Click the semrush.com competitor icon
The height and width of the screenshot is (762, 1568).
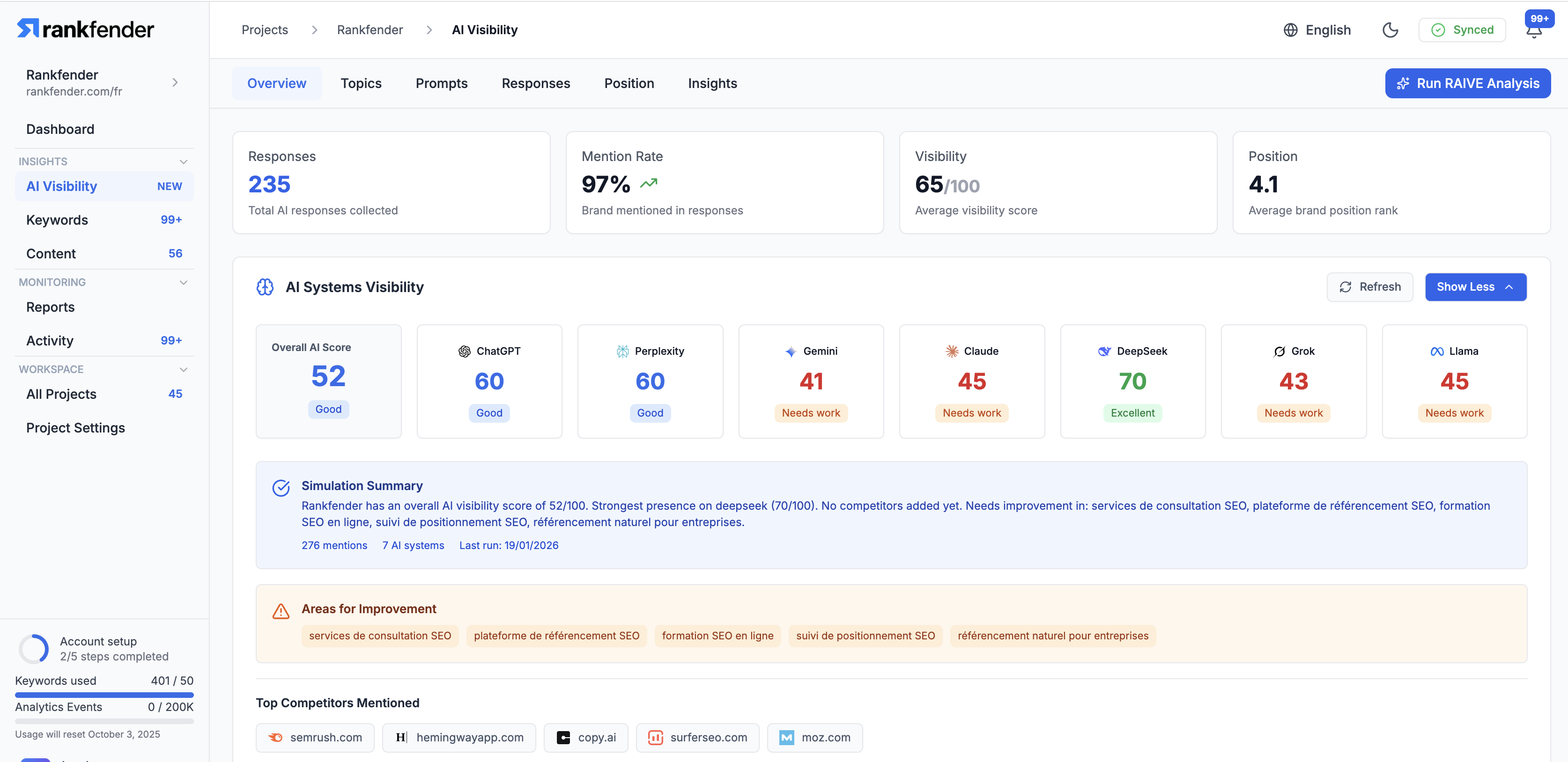click(276, 737)
